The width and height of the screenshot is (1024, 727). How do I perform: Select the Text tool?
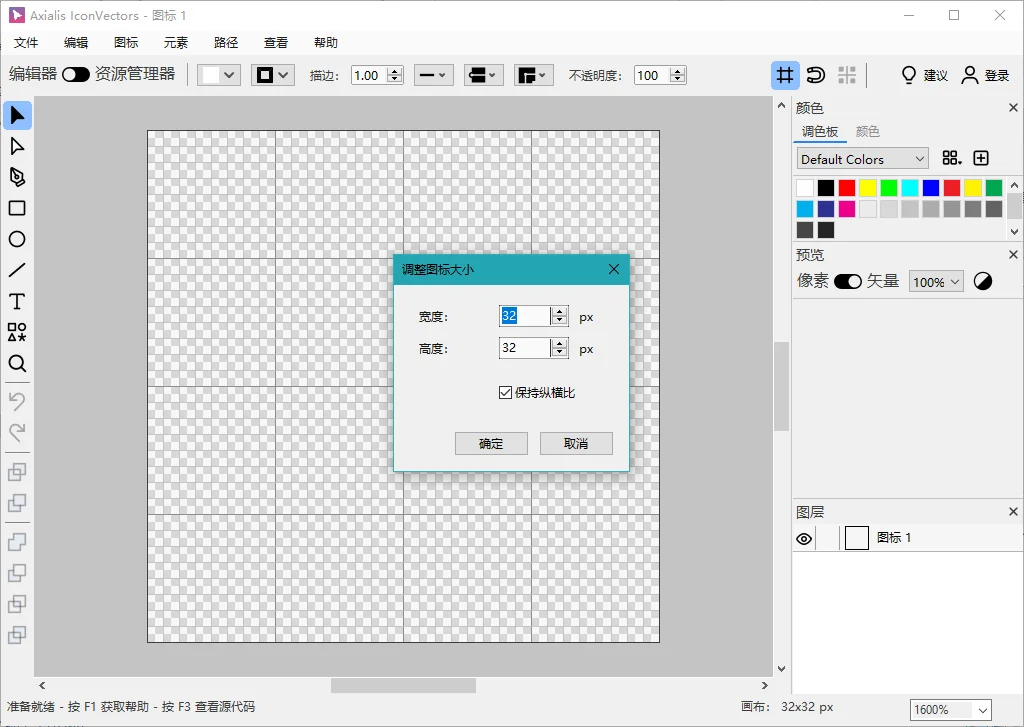[x=17, y=301]
